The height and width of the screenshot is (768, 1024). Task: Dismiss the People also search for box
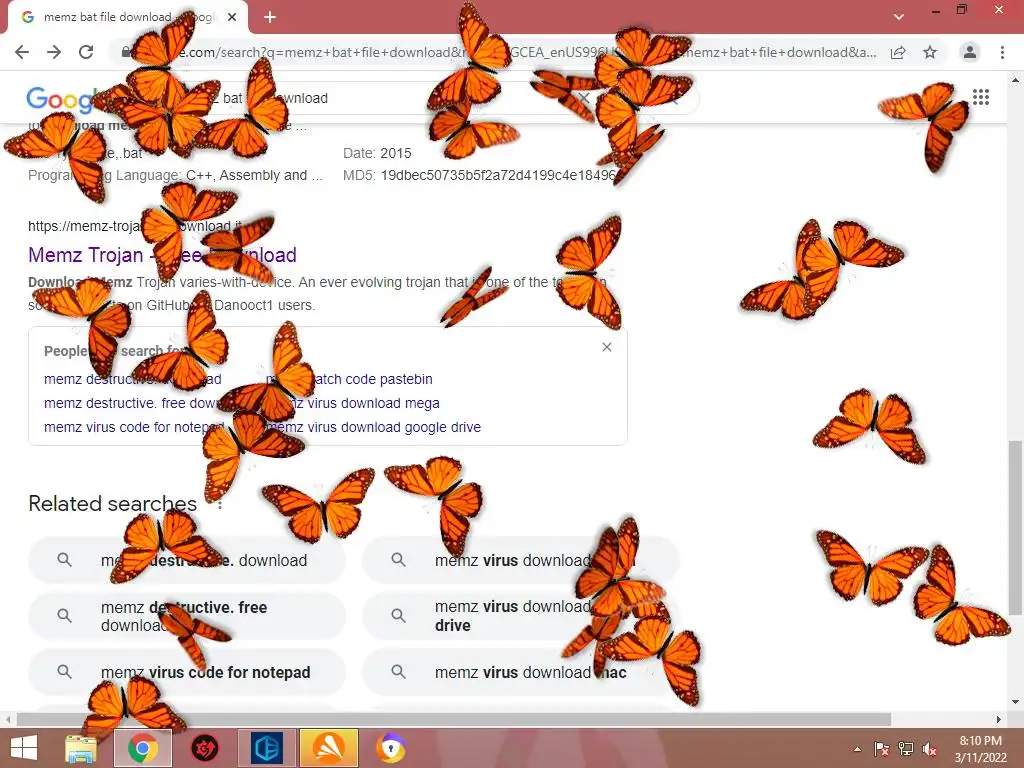click(x=607, y=347)
